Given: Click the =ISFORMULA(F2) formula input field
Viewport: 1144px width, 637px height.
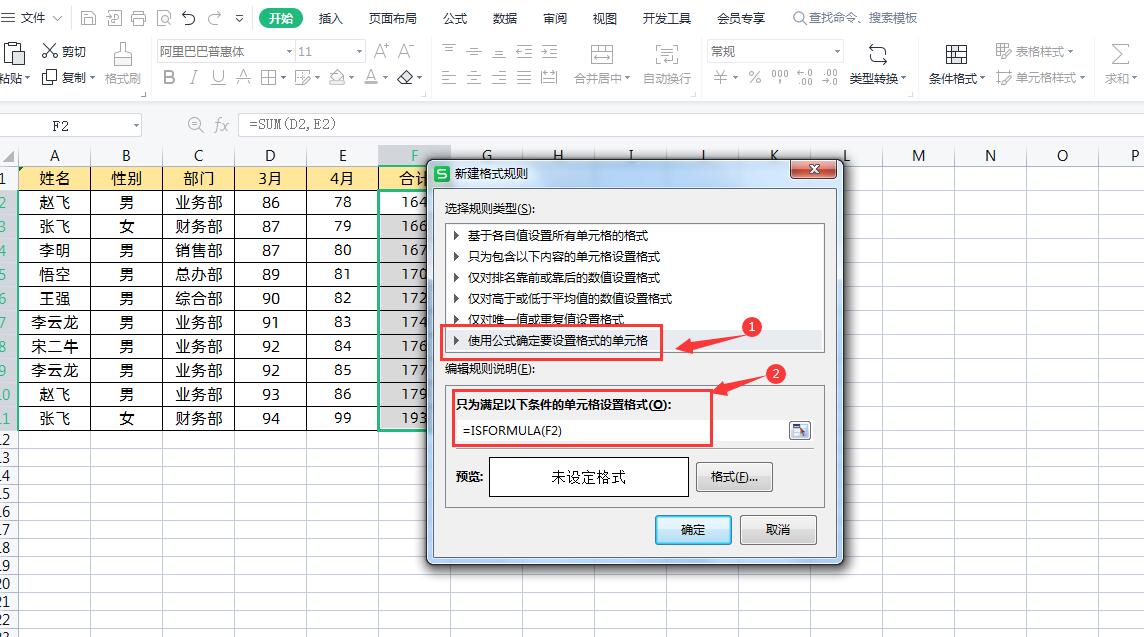Looking at the screenshot, I should tap(620, 431).
